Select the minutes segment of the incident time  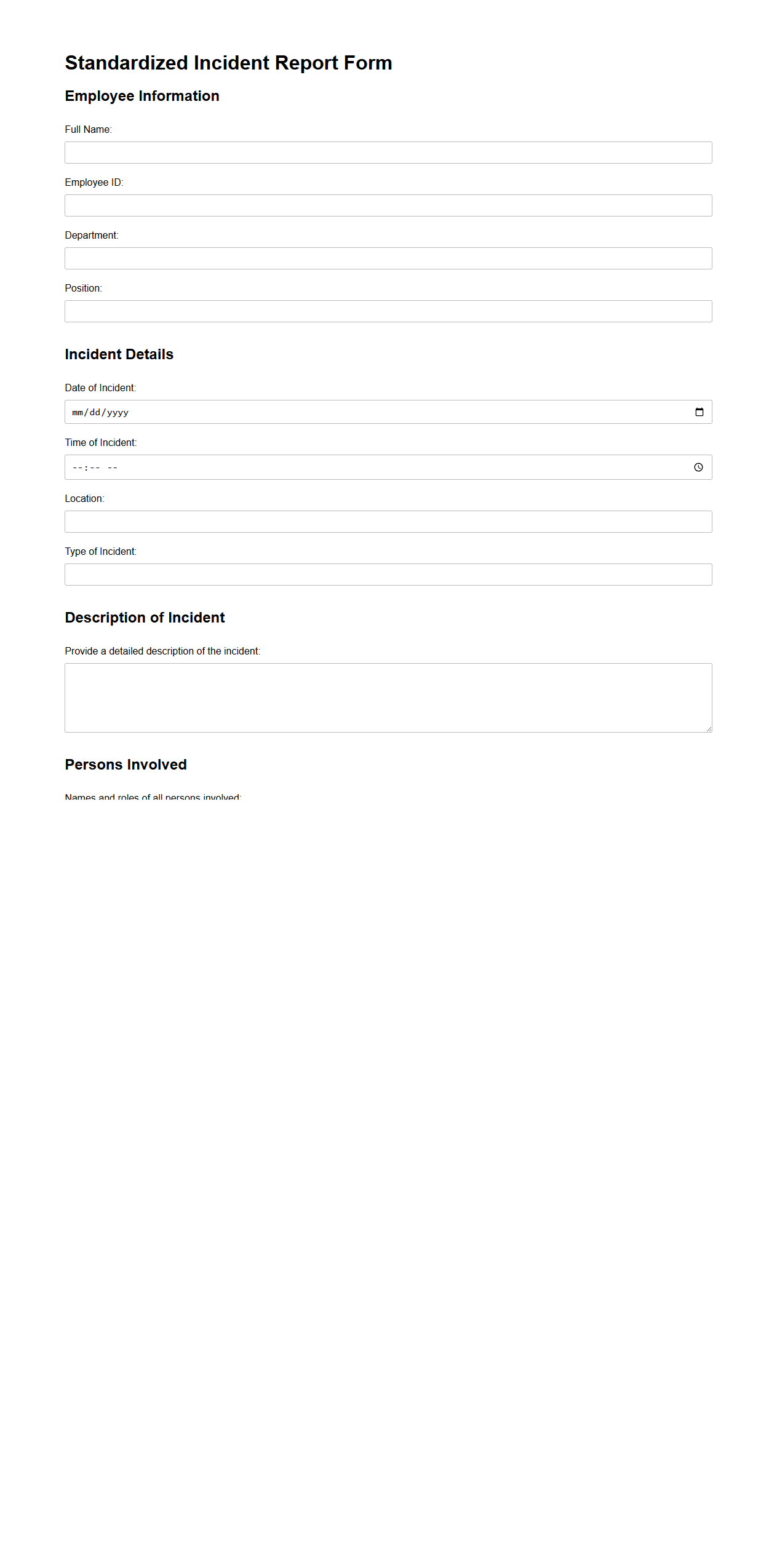tap(94, 468)
